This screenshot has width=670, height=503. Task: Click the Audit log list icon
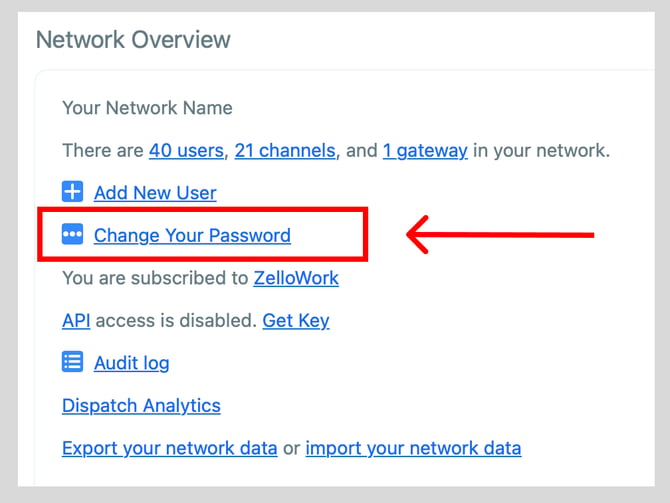coord(72,362)
